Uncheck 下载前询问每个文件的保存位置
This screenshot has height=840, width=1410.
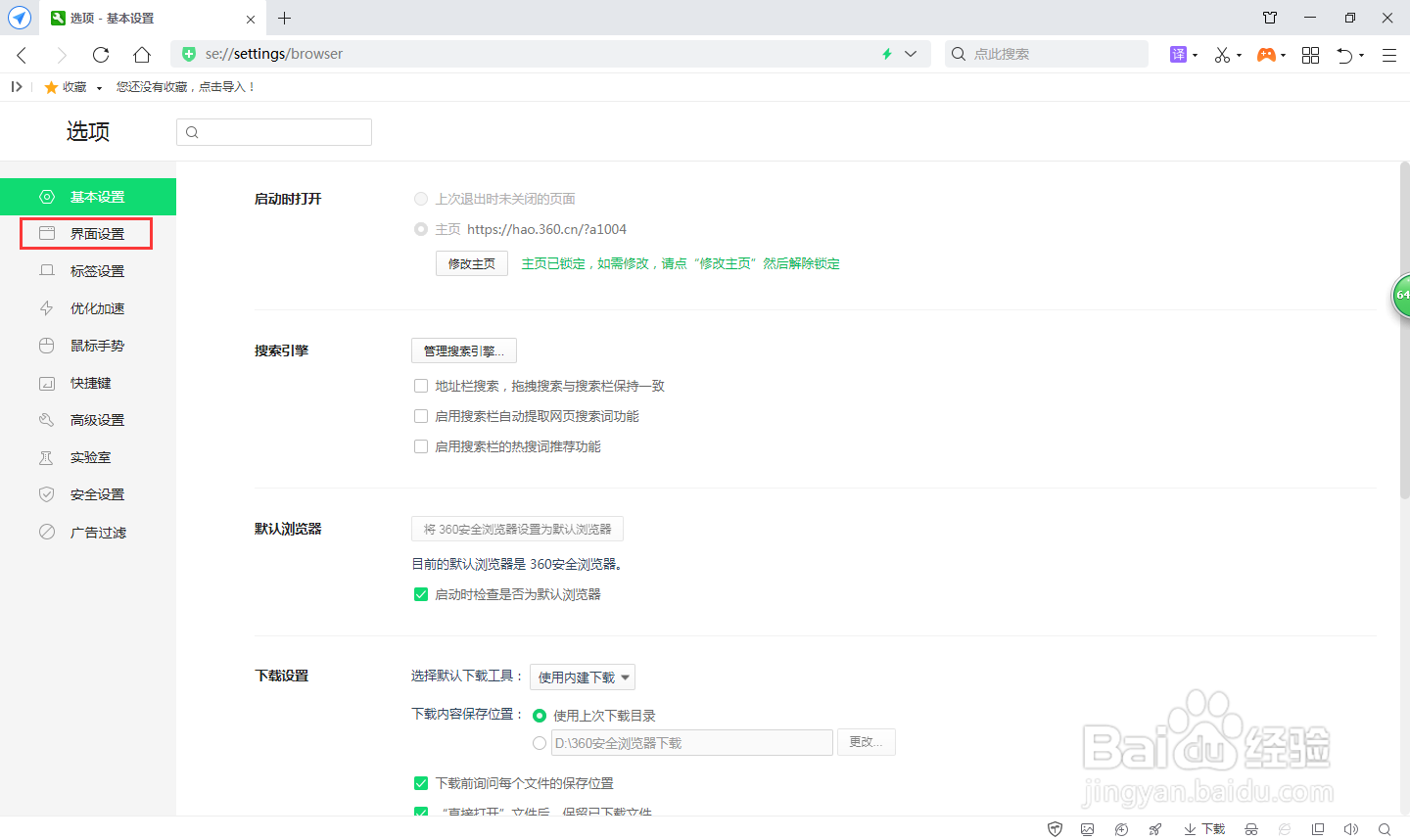point(421,783)
